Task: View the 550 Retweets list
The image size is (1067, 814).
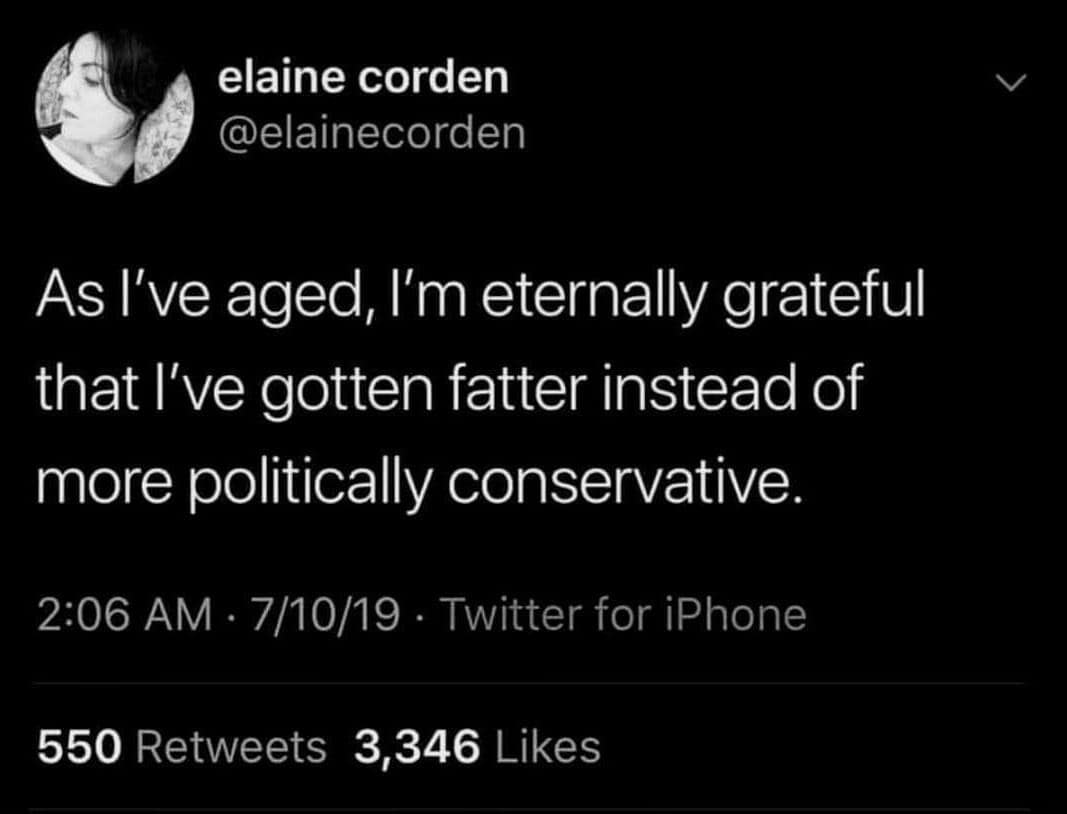Action: click(182, 745)
